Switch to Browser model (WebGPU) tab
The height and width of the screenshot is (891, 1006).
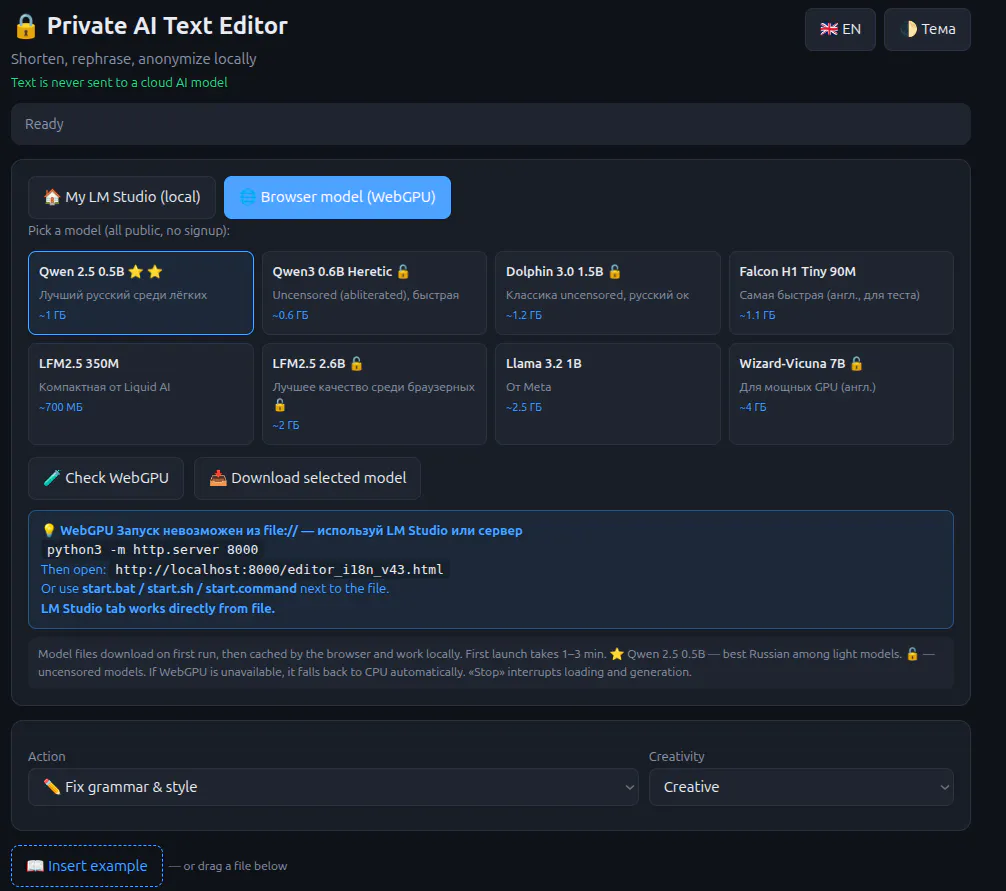click(x=337, y=197)
